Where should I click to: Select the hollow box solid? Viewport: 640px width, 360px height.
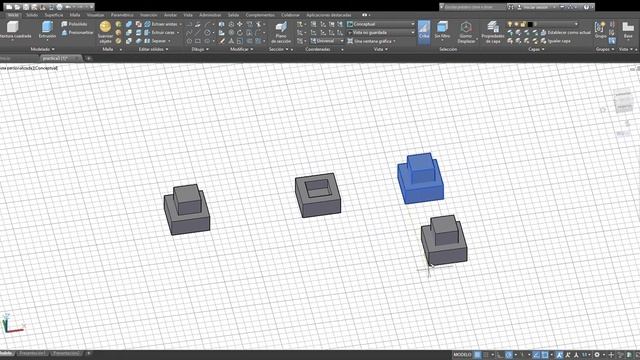pos(318,195)
